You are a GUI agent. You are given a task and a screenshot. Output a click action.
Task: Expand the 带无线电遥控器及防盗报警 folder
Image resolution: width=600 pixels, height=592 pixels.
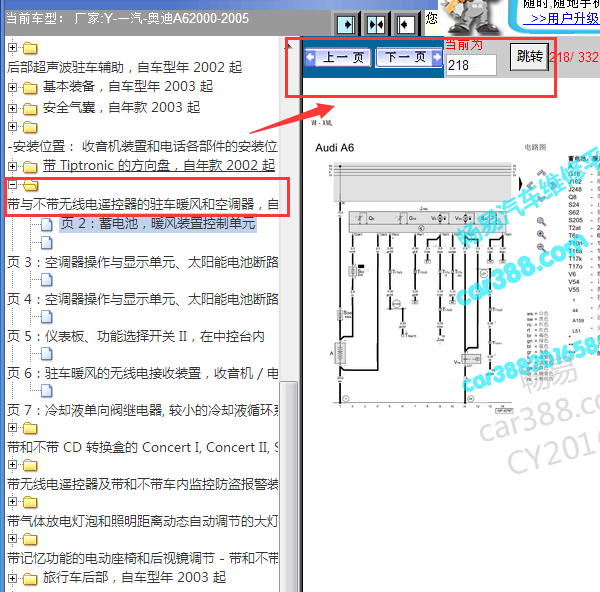coord(12,465)
